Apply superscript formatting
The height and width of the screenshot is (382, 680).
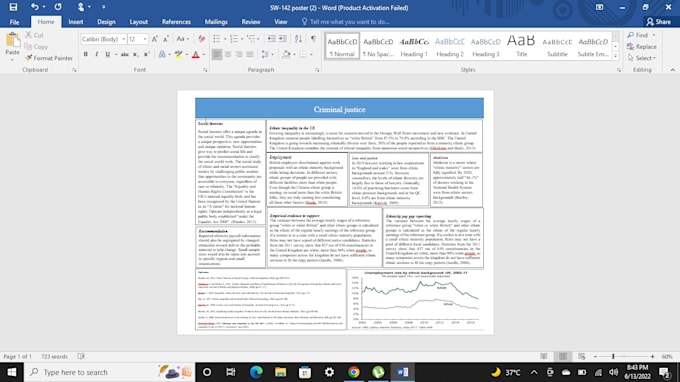tap(147, 54)
